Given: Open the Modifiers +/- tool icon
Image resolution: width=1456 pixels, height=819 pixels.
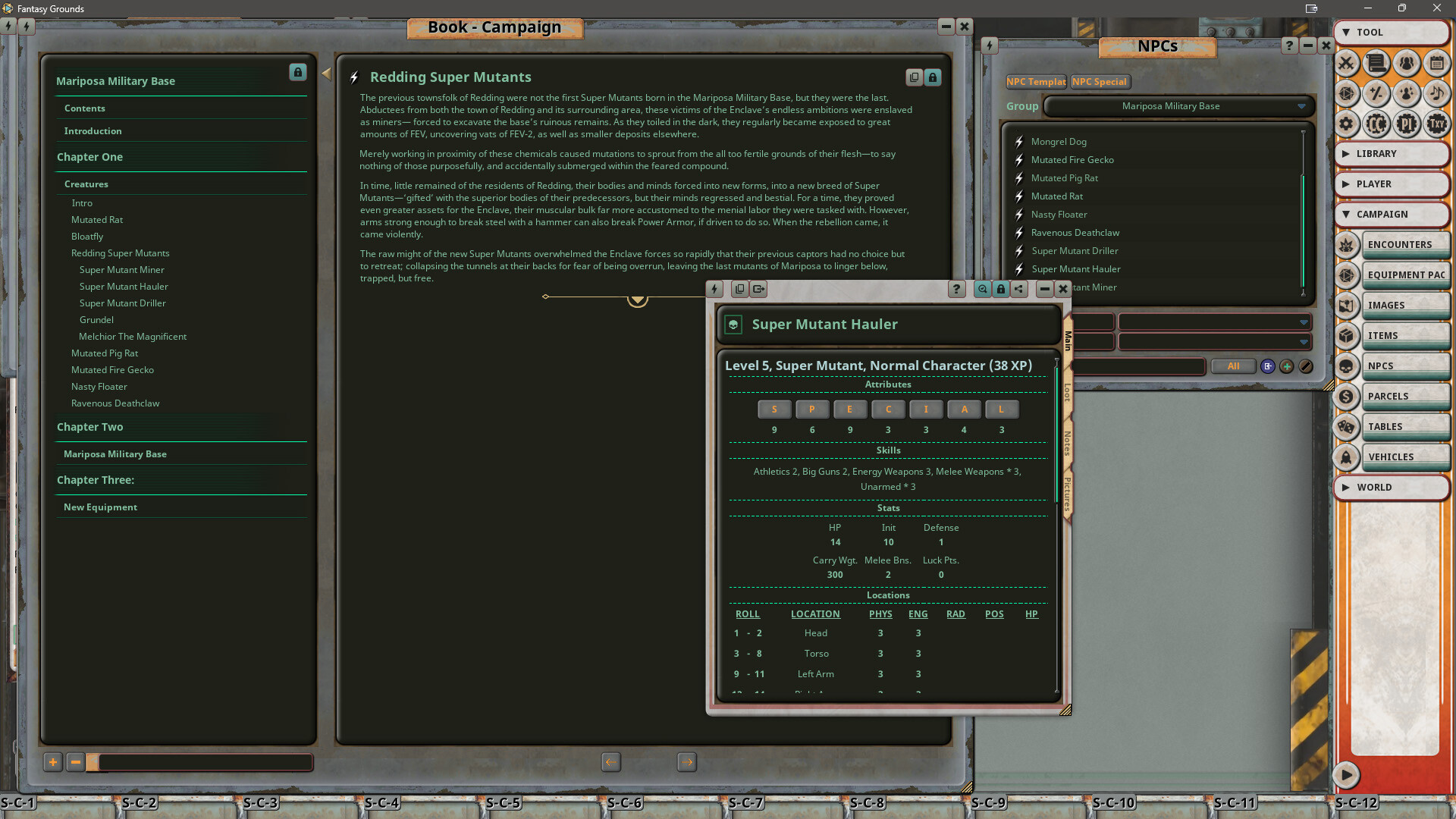Looking at the screenshot, I should 1376,93.
